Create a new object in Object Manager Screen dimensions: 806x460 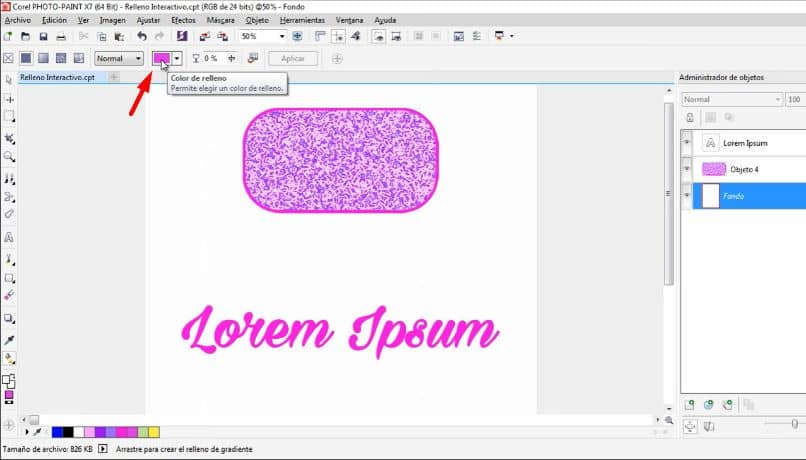click(689, 405)
